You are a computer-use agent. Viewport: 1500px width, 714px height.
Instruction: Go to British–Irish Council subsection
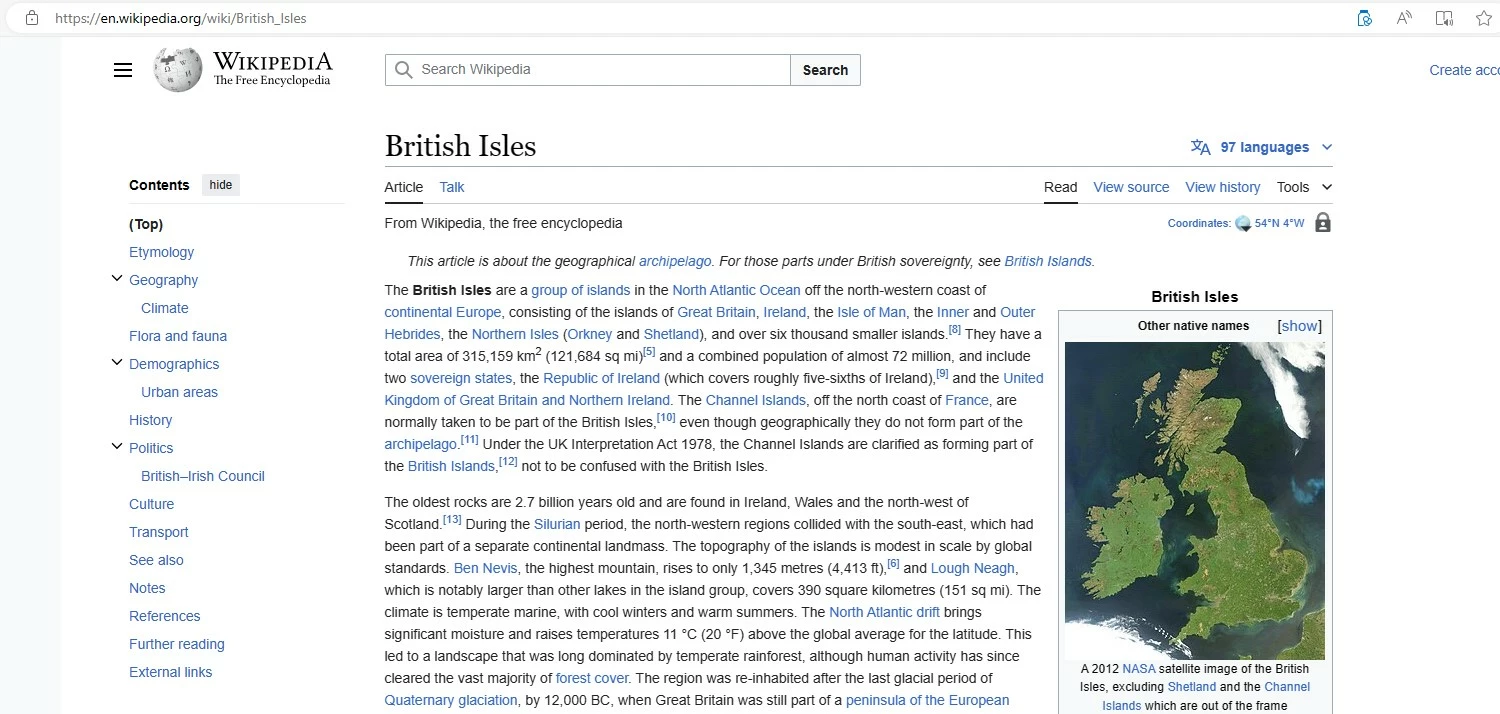coord(203,476)
